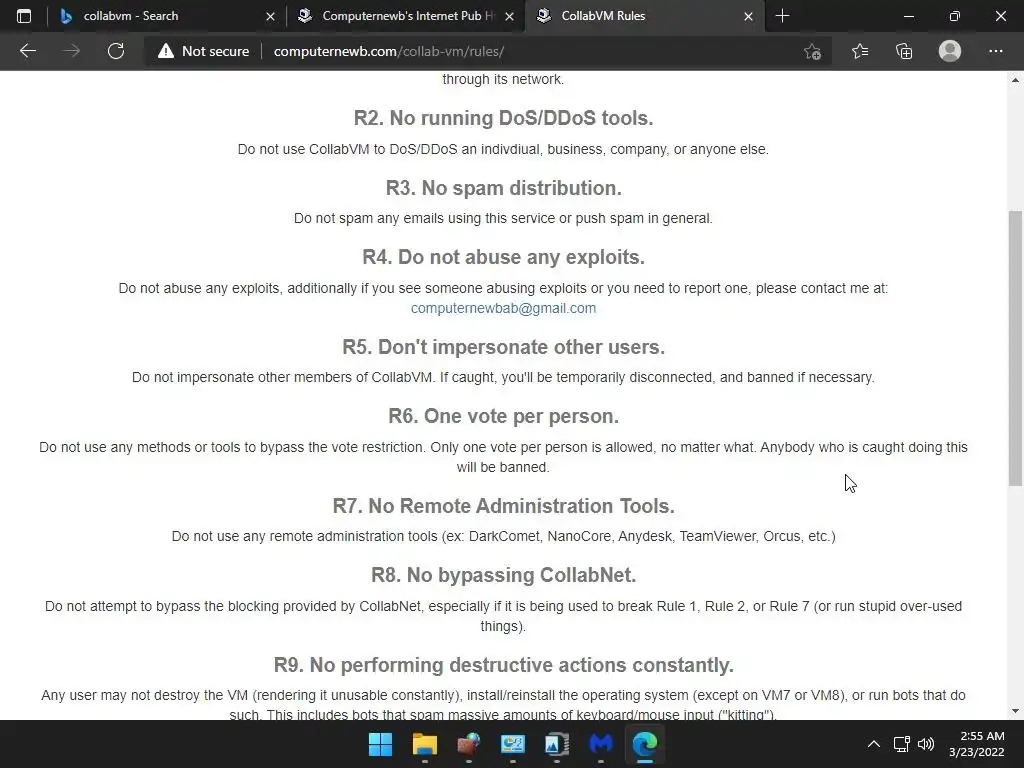
Task: Click the scrollbar down arrow
Action: point(1015,711)
